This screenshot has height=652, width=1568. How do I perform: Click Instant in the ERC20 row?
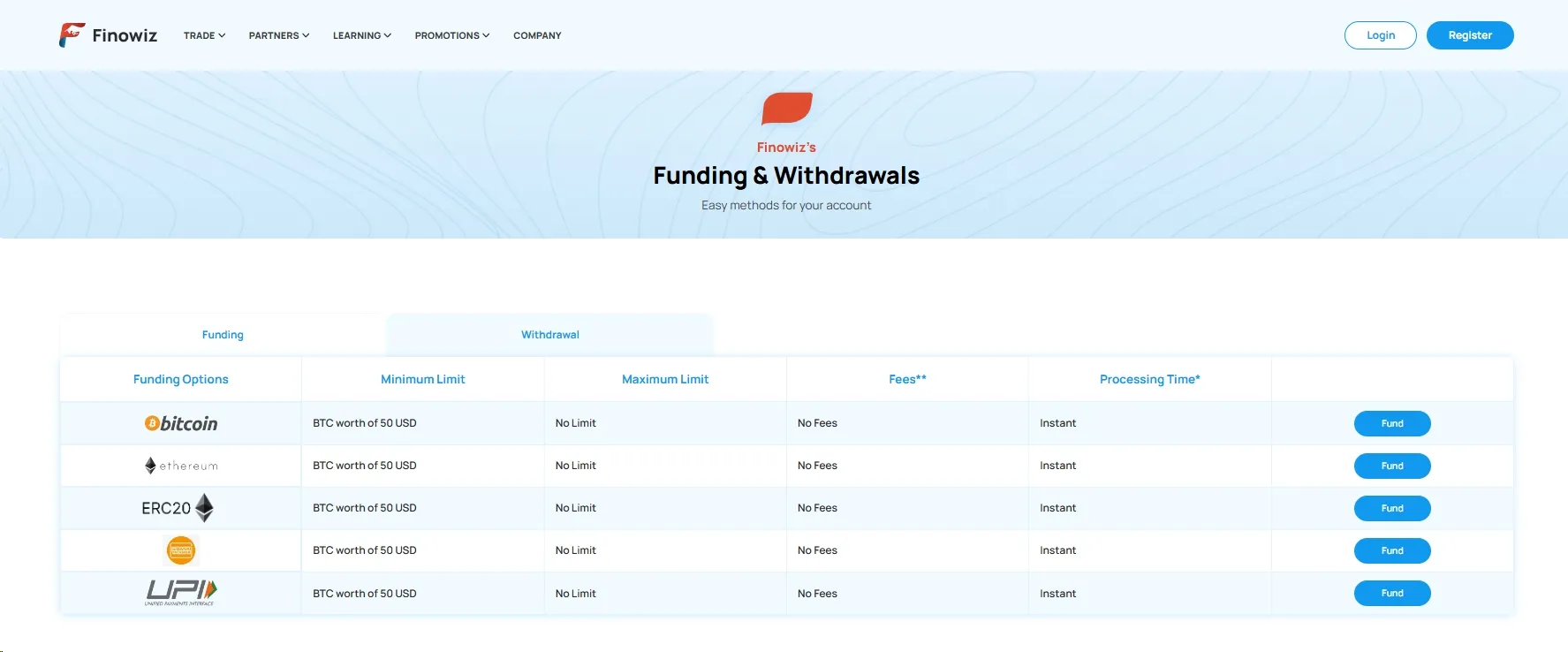[1058, 508]
